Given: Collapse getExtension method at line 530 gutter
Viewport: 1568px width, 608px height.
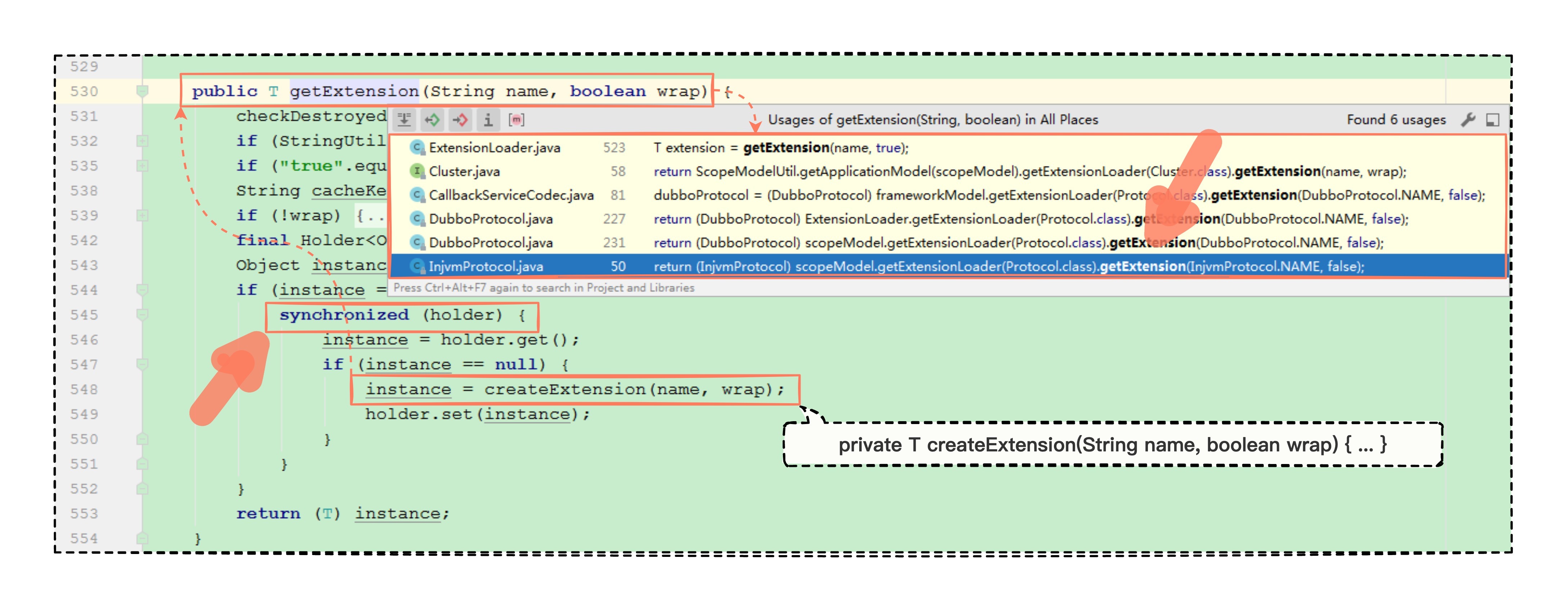Looking at the screenshot, I should (x=142, y=91).
